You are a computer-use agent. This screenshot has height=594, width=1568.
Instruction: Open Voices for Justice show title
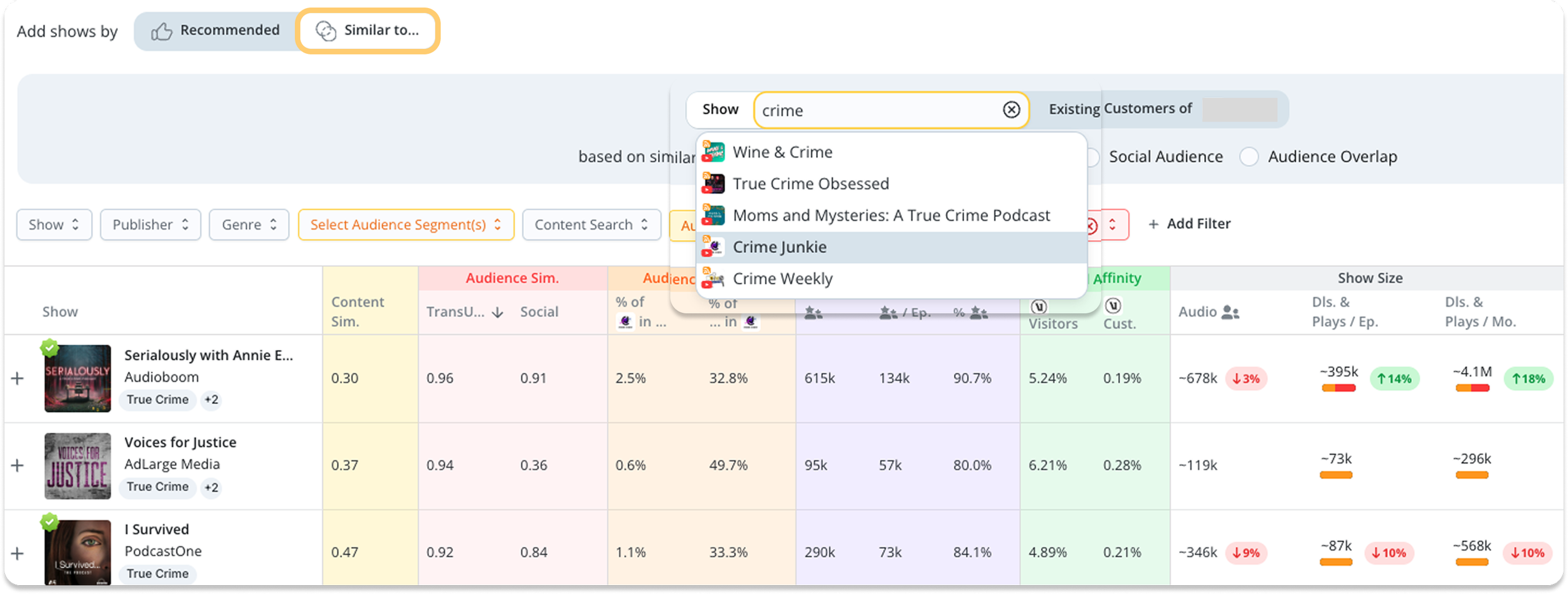tap(180, 442)
